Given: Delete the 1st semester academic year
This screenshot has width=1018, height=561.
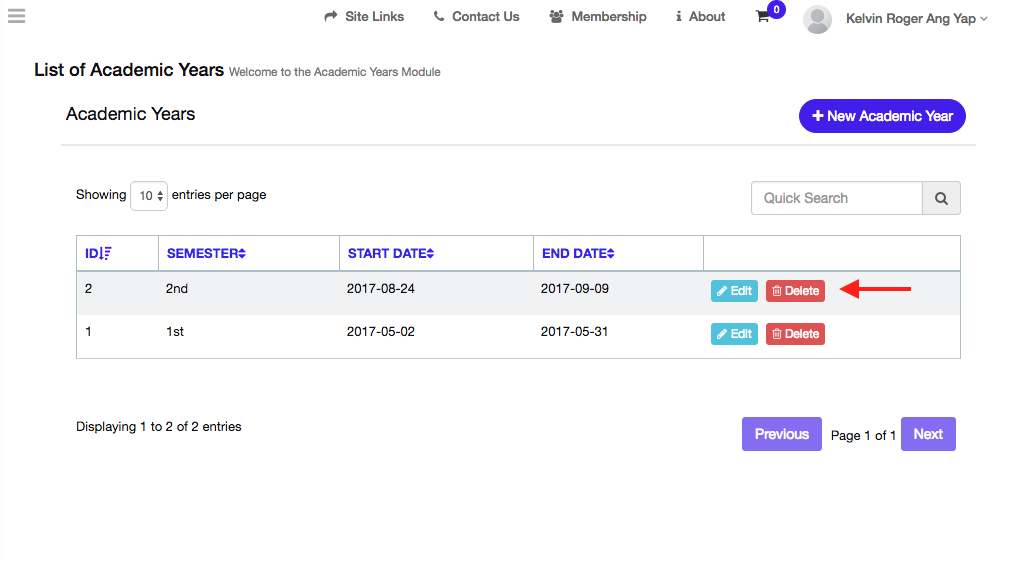Looking at the screenshot, I should coord(795,334).
